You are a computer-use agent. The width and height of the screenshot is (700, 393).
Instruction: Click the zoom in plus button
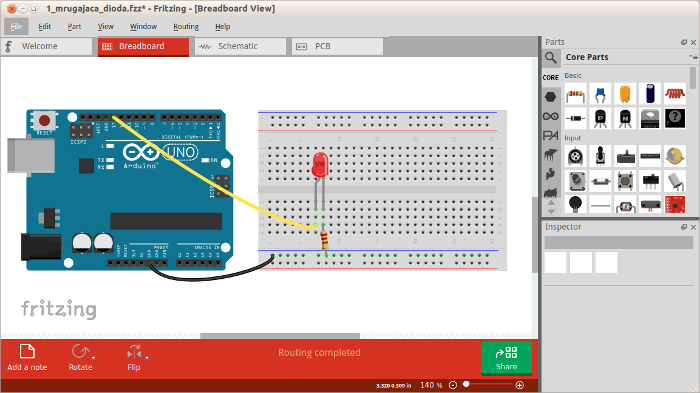click(x=520, y=385)
